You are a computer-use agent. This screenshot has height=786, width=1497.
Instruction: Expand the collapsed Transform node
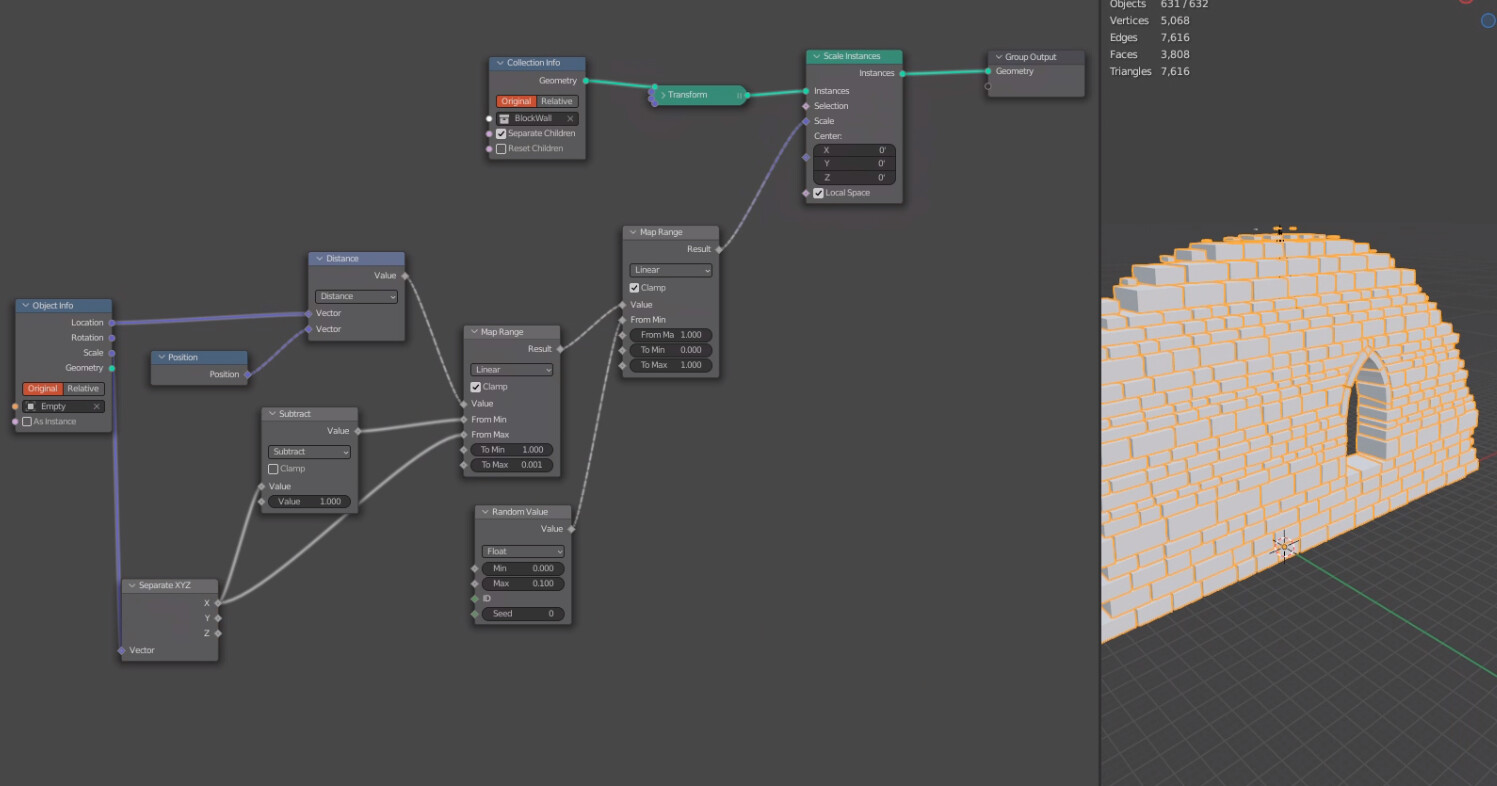661,95
